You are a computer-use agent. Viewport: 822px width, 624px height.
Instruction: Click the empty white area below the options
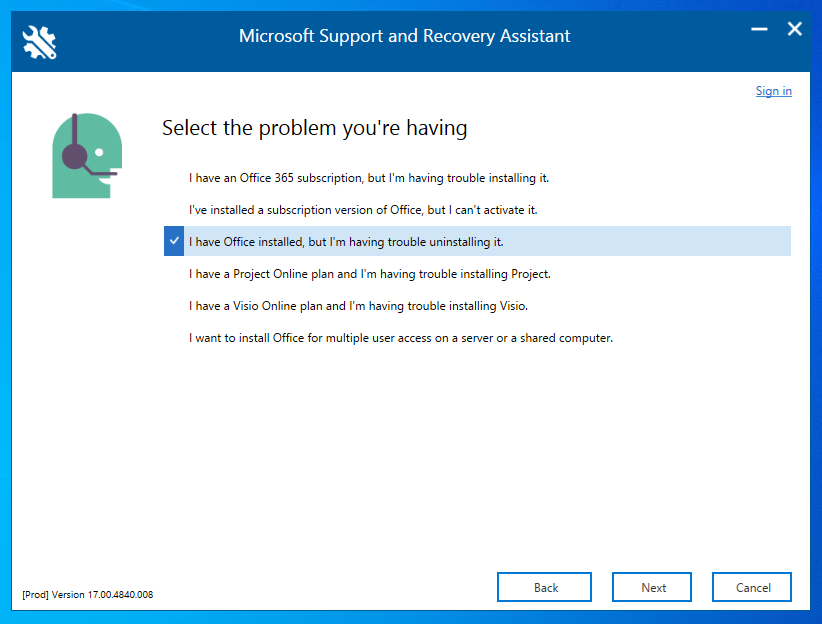450,450
